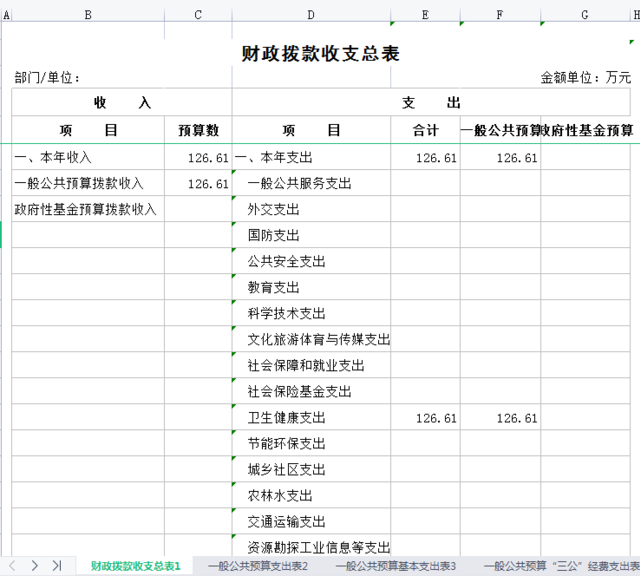Select column B header
Screen dimensions: 640x576
88,15
